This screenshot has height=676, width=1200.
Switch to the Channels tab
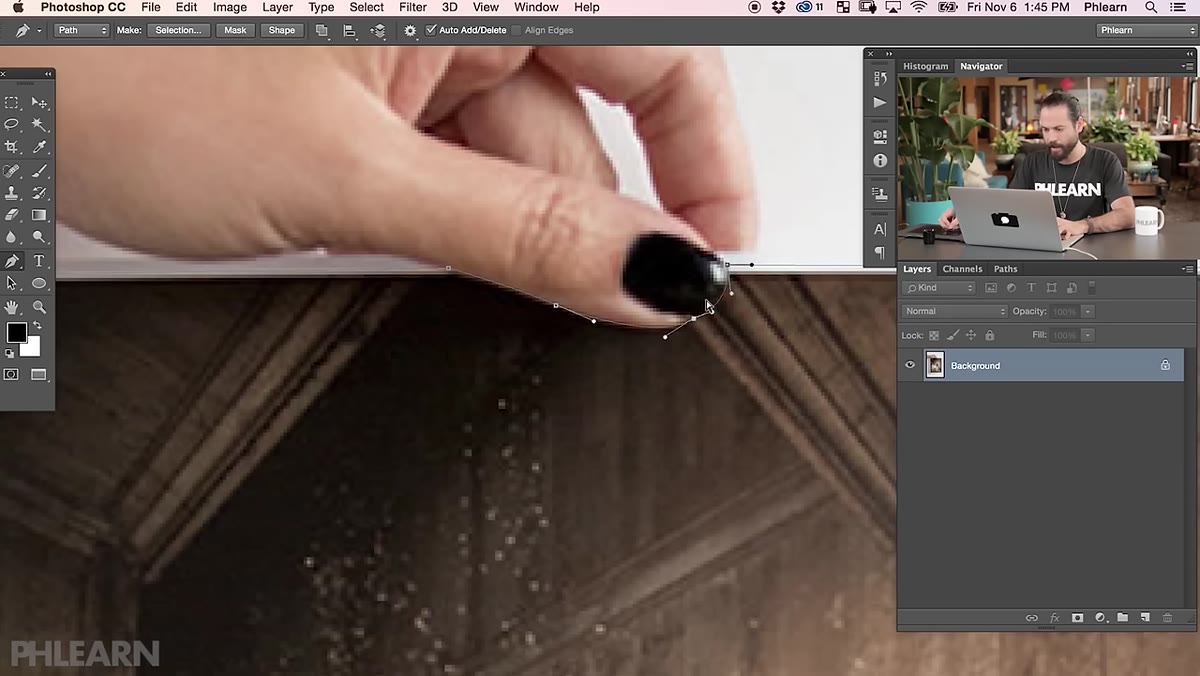pyautogui.click(x=962, y=269)
